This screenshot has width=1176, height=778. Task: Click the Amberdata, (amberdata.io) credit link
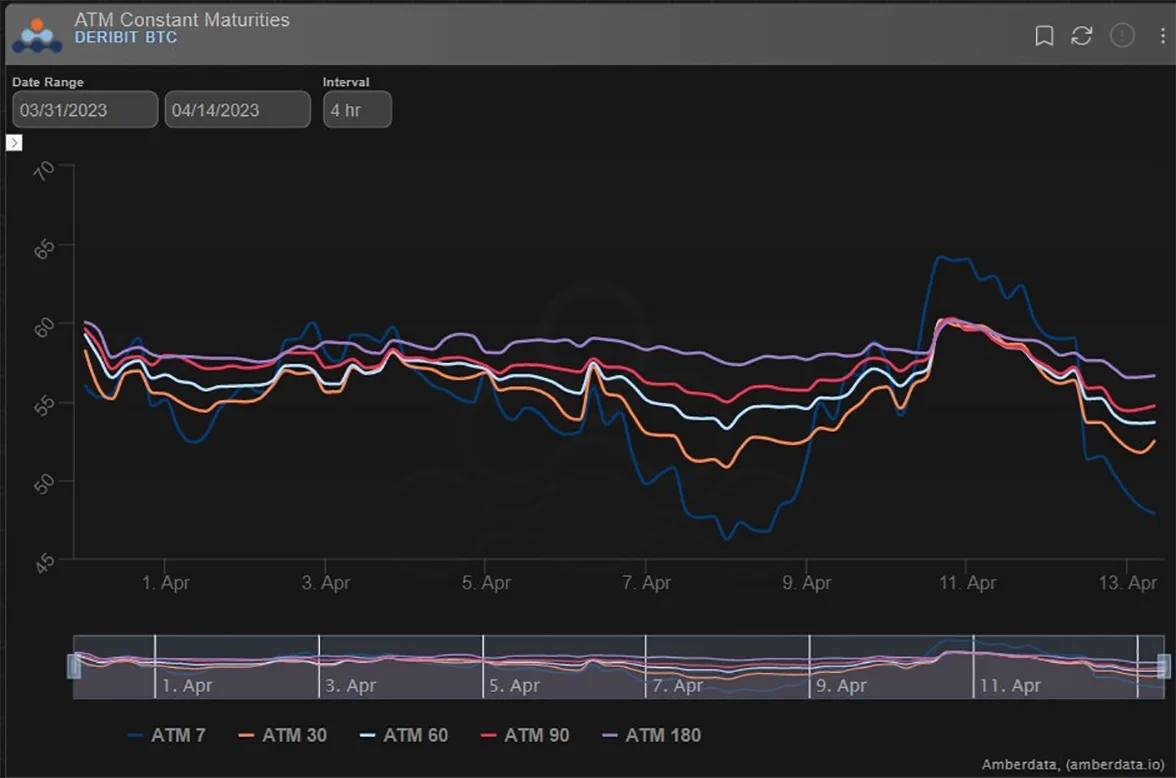pyautogui.click(x=1073, y=764)
